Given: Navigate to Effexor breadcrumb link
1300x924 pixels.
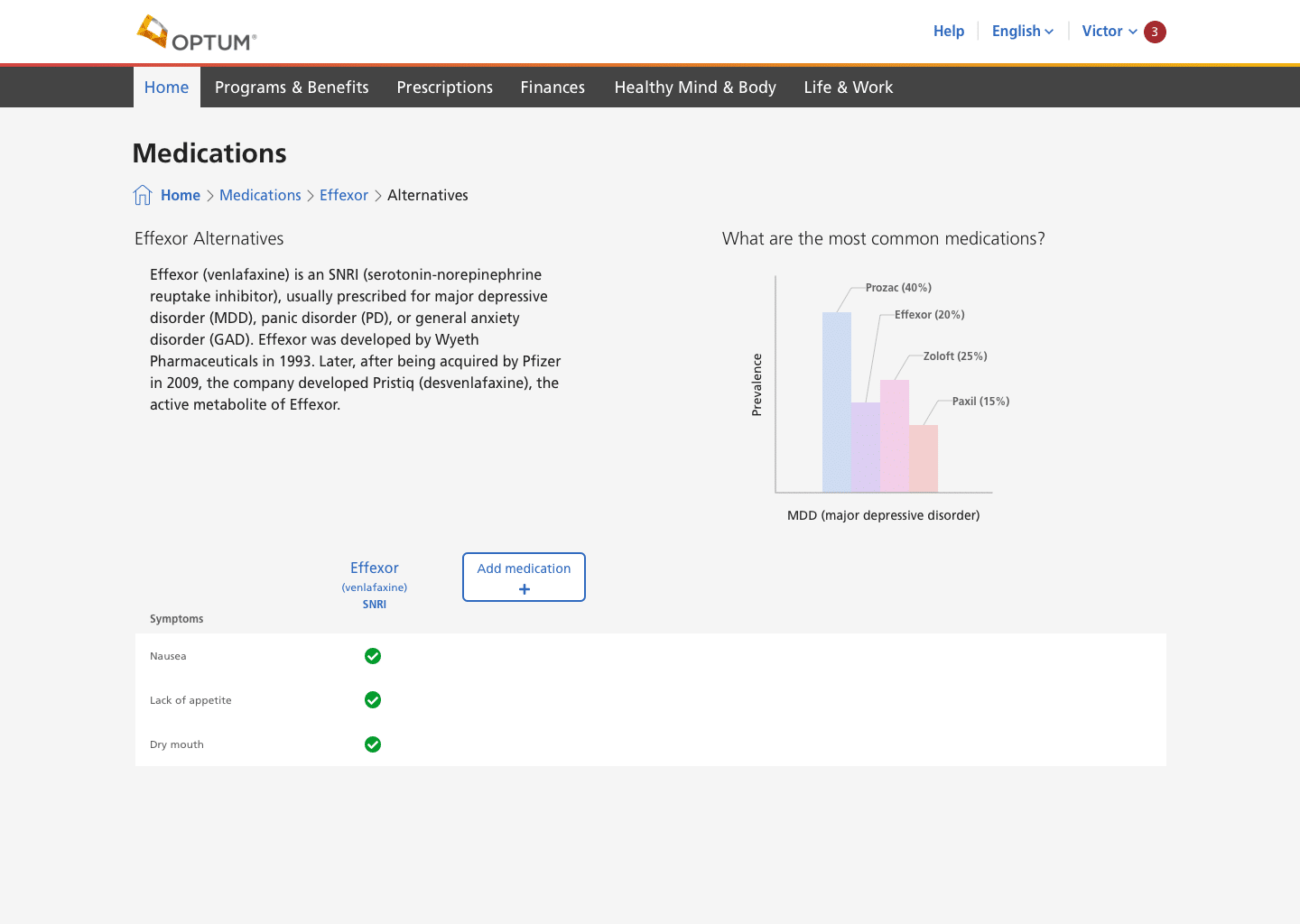Looking at the screenshot, I should coord(344,195).
